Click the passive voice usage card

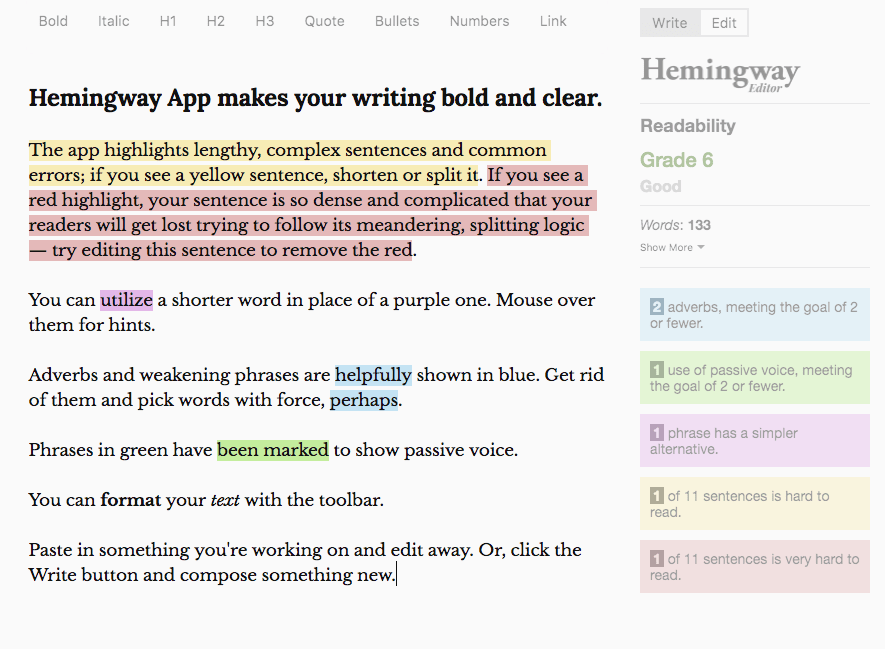click(754, 377)
